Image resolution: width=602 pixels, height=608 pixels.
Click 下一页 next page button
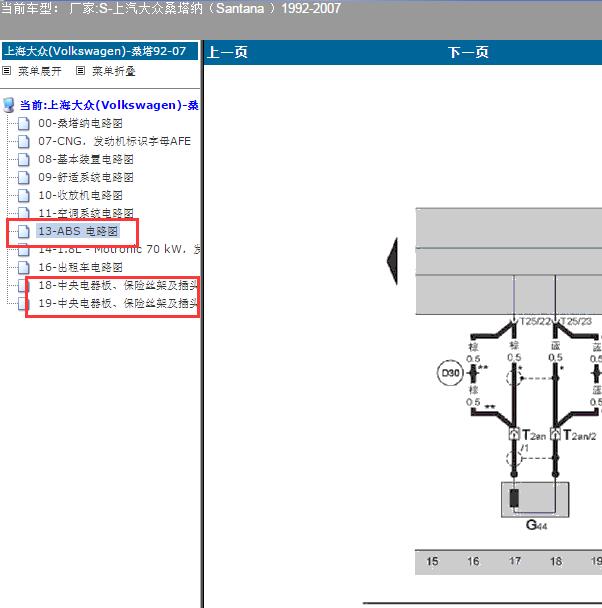[468, 52]
